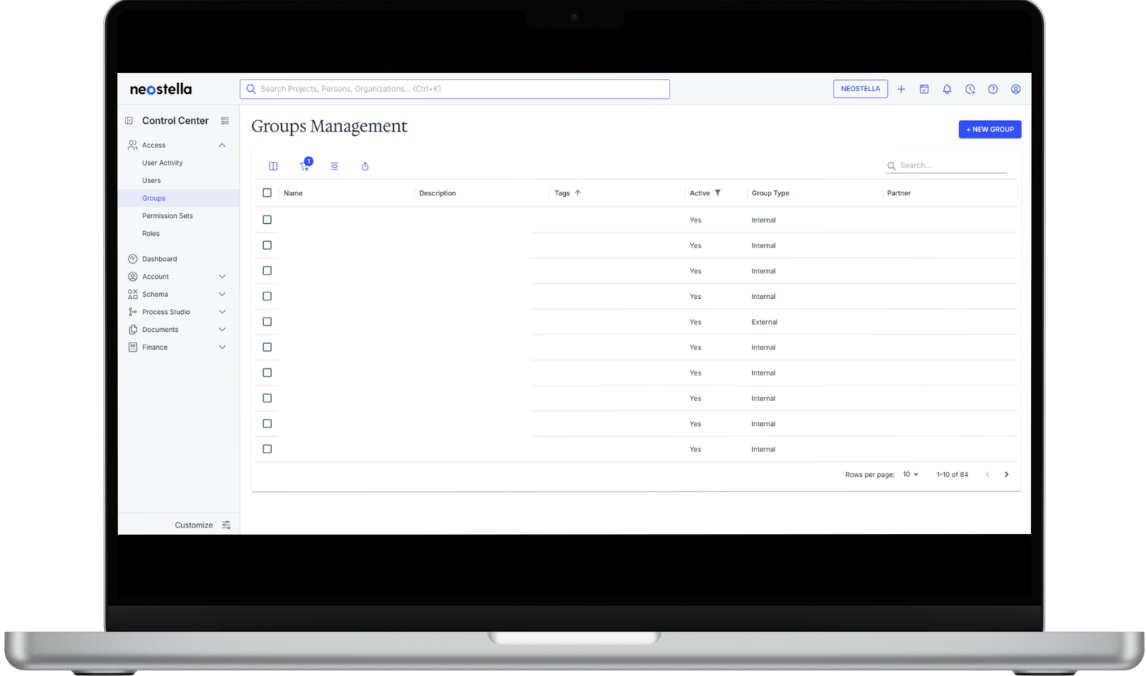1146x676 pixels.
Task: Open Permission Sets in sidebar
Action: point(167,216)
